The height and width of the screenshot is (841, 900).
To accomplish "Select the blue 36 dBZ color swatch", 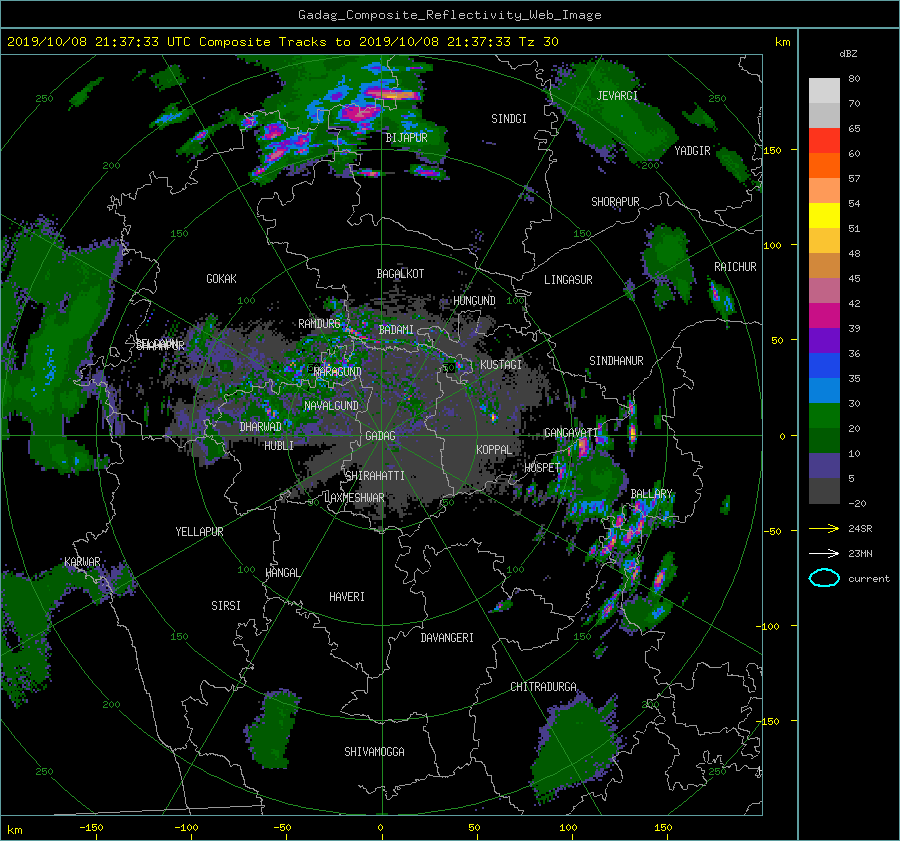I will pos(824,365).
